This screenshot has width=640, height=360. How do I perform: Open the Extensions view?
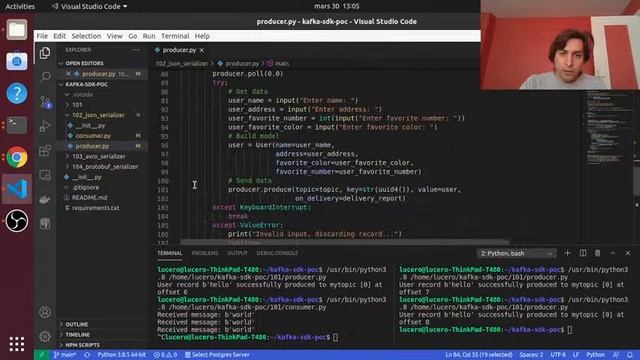tap(45, 150)
